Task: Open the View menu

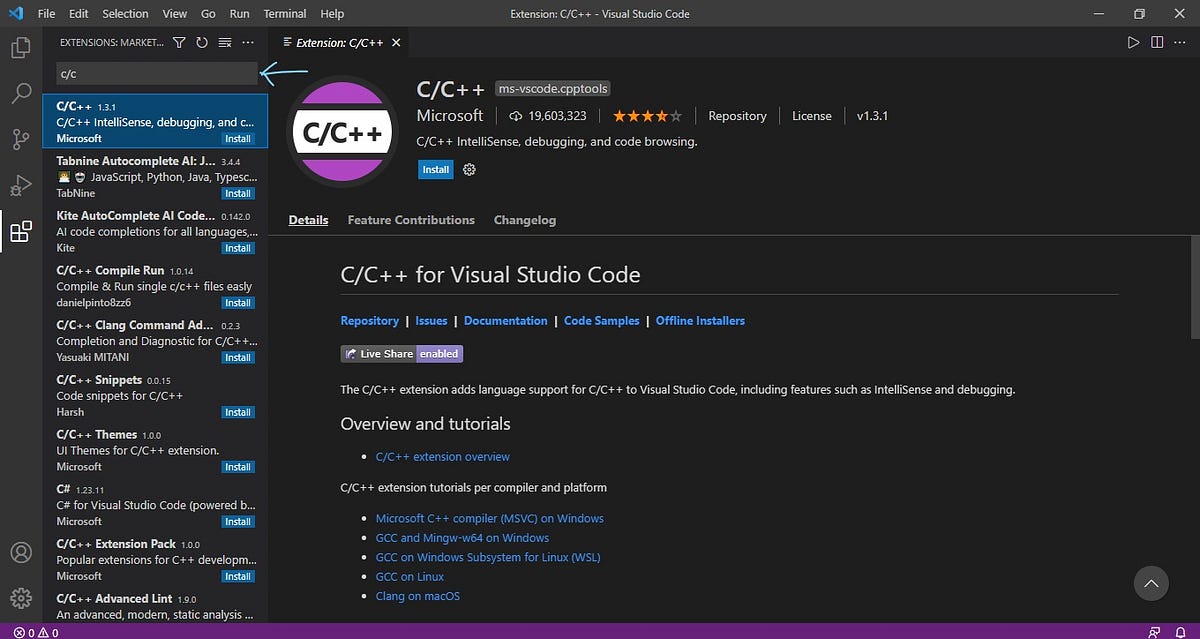Action: (x=175, y=14)
